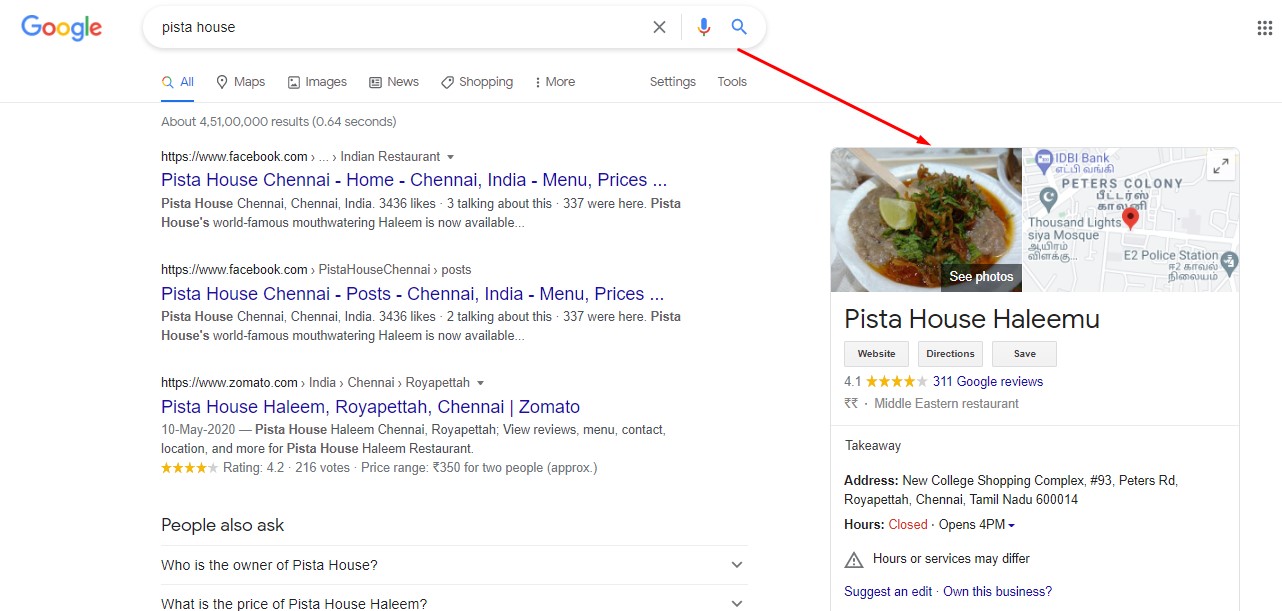This screenshot has width=1282, height=611.
Task: Open the map thumbnail in knowledge panel
Action: [1131, 220]
